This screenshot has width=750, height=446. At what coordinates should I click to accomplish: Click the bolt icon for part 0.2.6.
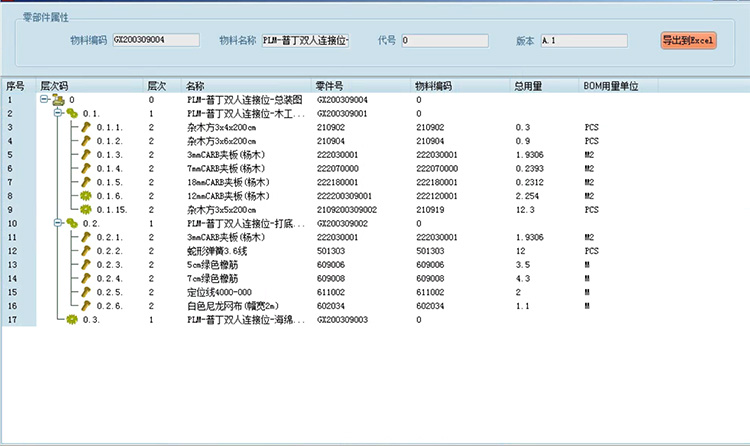(x=87, y=305)
